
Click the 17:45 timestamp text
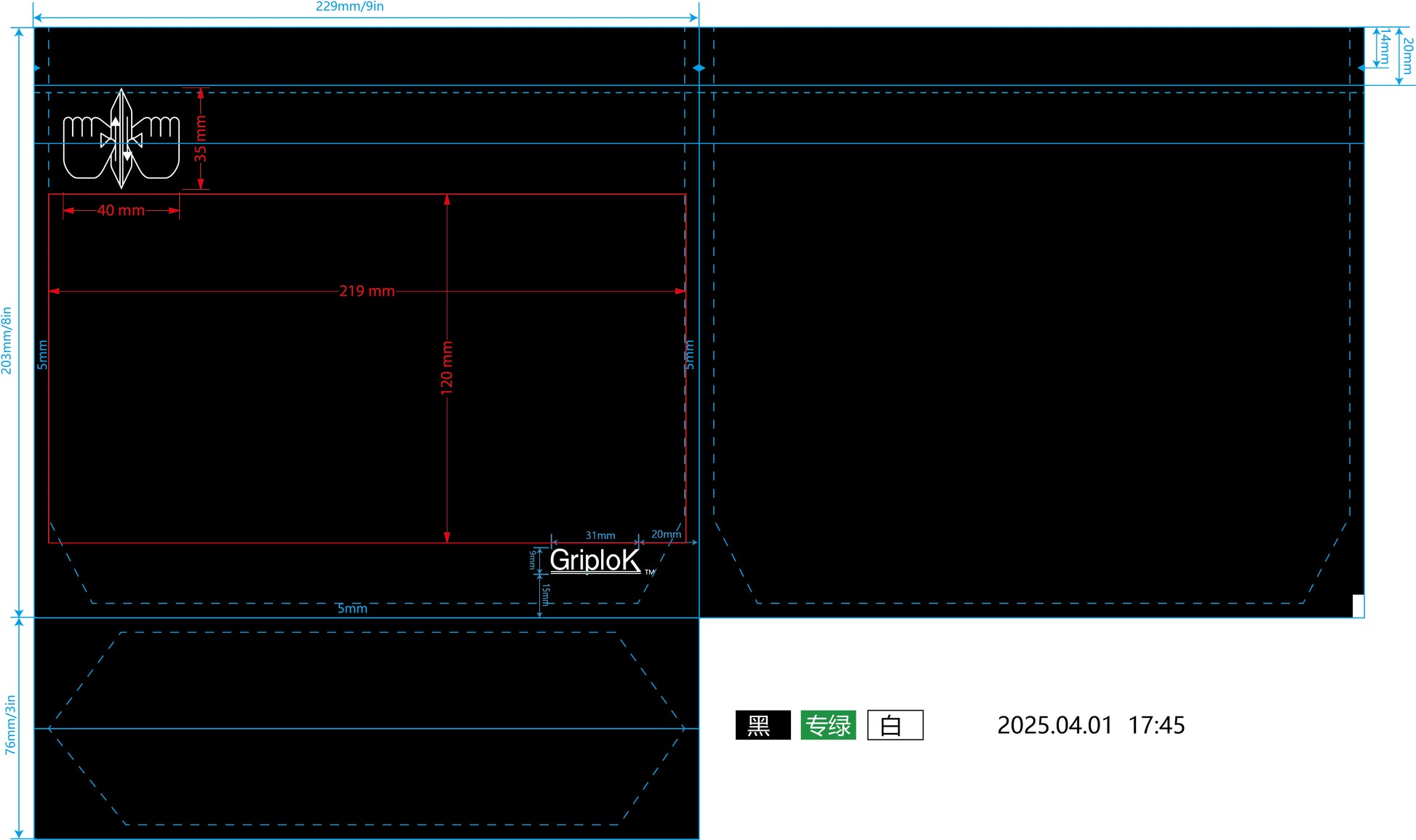[1156, 725]
